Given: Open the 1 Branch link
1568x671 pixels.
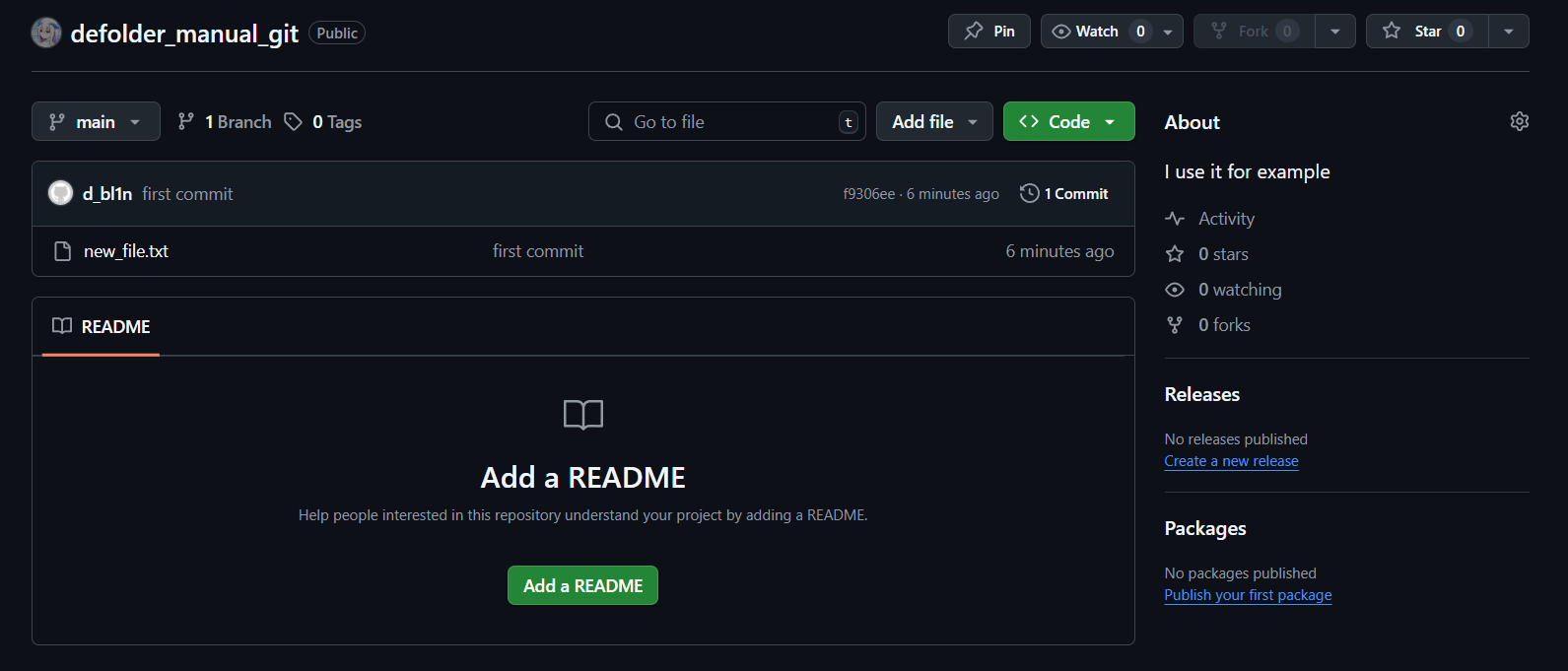Looking at the screenshot, I should tap(225, 121).
